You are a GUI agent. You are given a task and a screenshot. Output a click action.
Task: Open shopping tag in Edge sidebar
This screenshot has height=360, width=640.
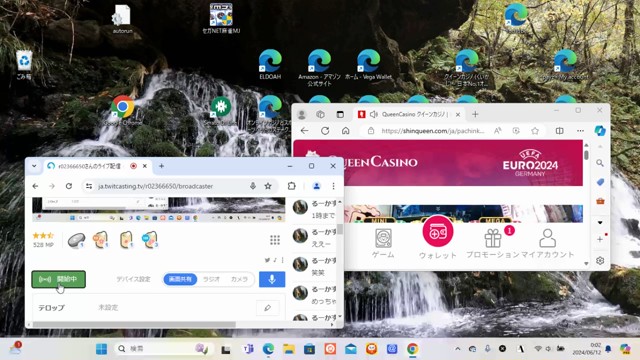pyautogui.click(x=600, y=182)
